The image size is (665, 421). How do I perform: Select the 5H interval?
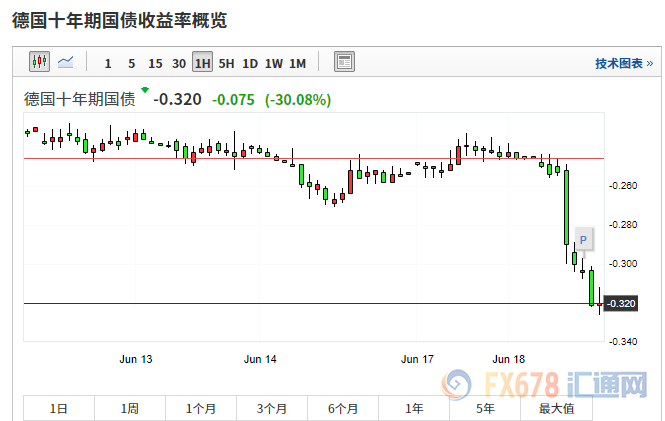(x=226, y=64)
